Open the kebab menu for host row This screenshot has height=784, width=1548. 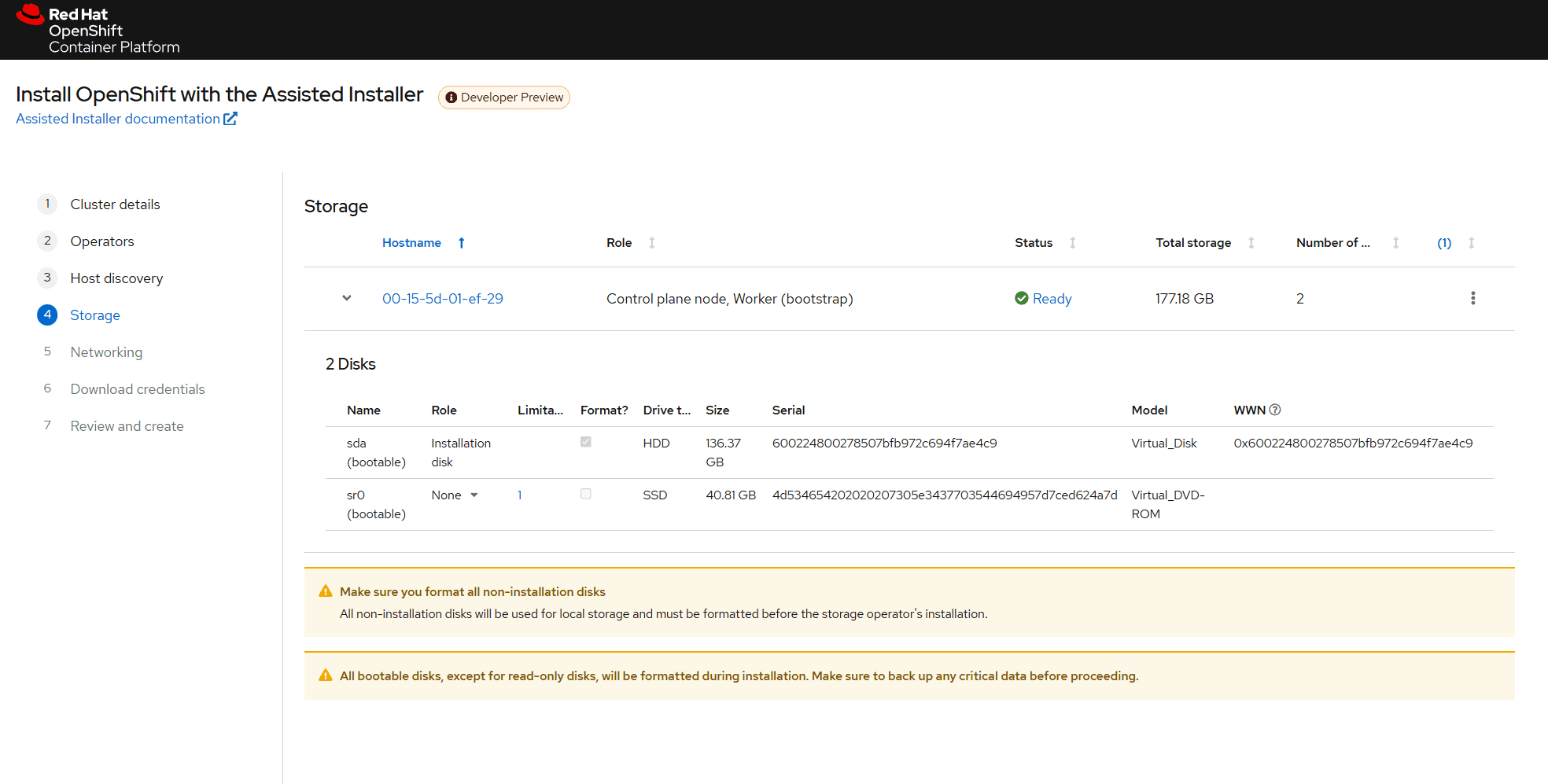point(1472,298)
